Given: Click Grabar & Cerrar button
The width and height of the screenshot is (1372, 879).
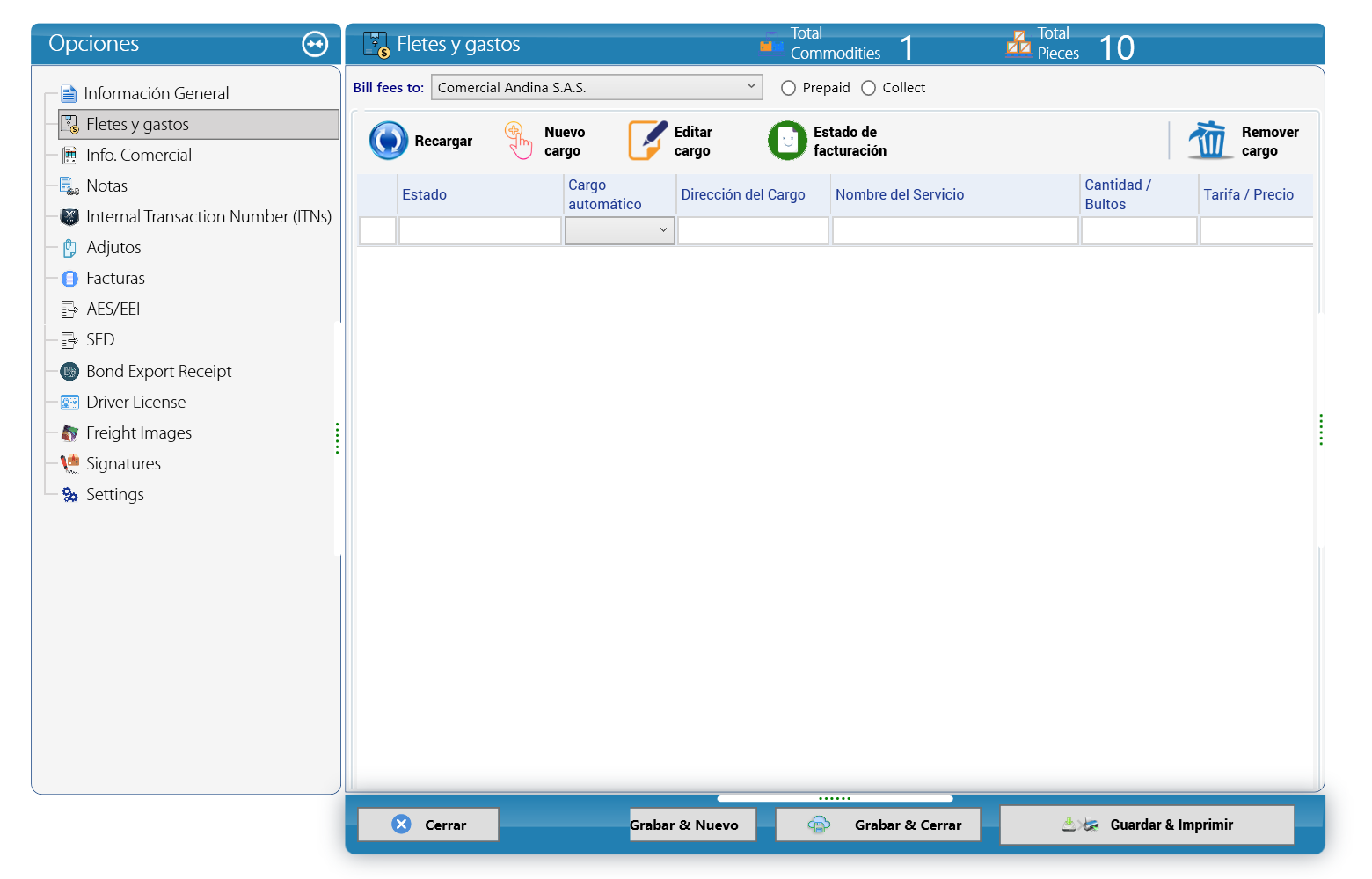Looking at the screenshot, I should 878,825.
